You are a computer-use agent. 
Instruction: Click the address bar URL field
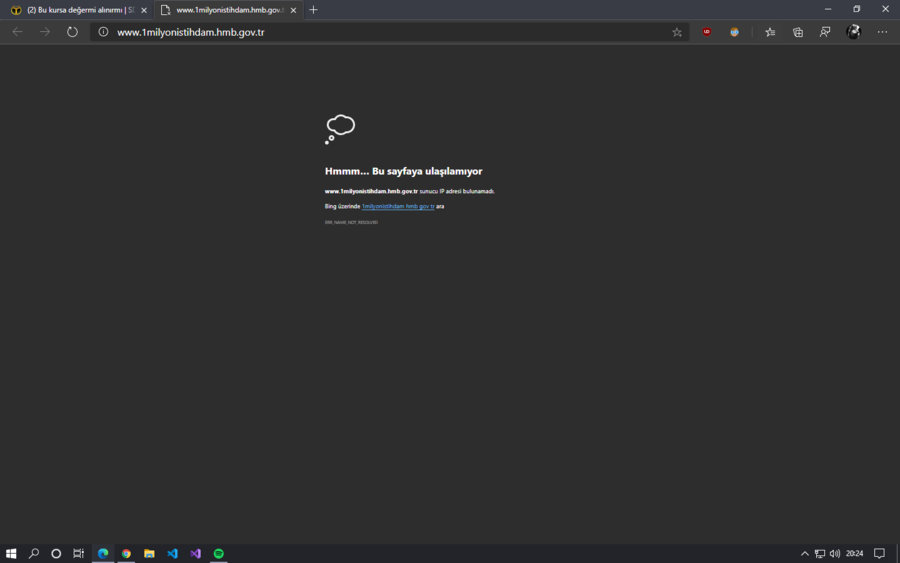[390, 32]
